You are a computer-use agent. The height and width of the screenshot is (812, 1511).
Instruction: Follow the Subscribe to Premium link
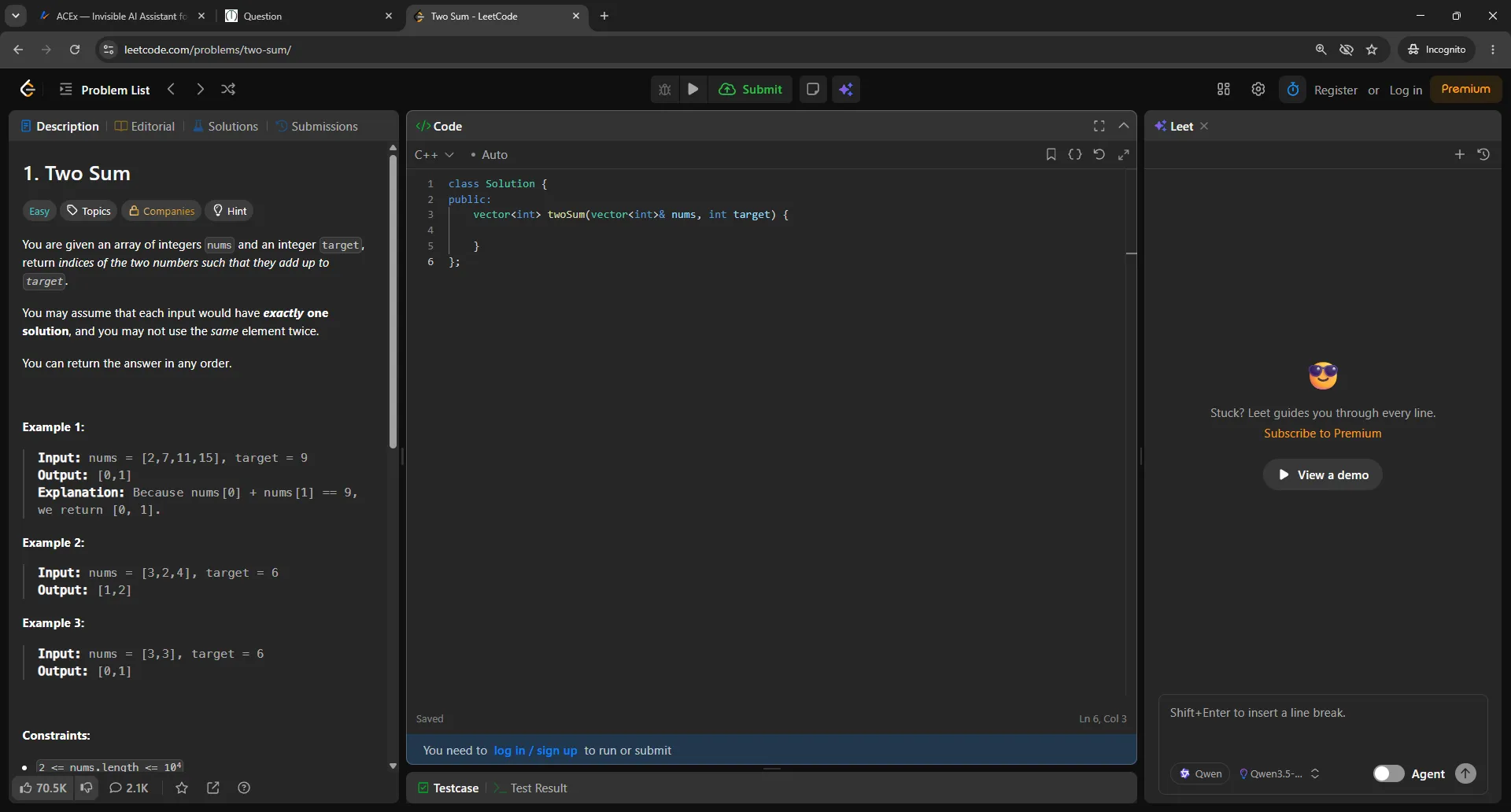click(1322, 434)
